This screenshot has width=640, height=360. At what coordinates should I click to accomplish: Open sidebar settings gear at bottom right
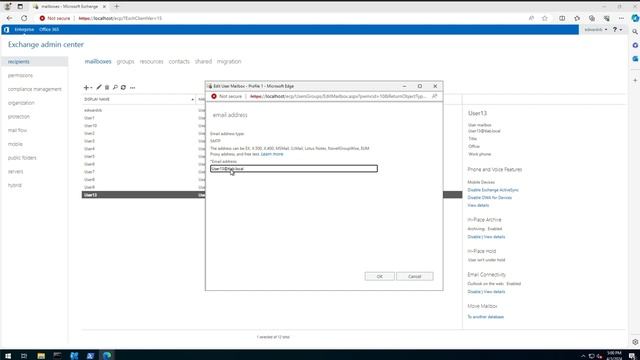point(635,342)
